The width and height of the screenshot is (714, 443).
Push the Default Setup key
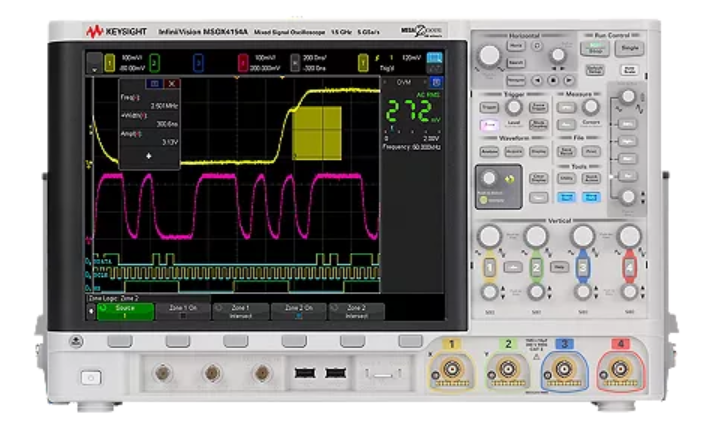click(594, 70)
